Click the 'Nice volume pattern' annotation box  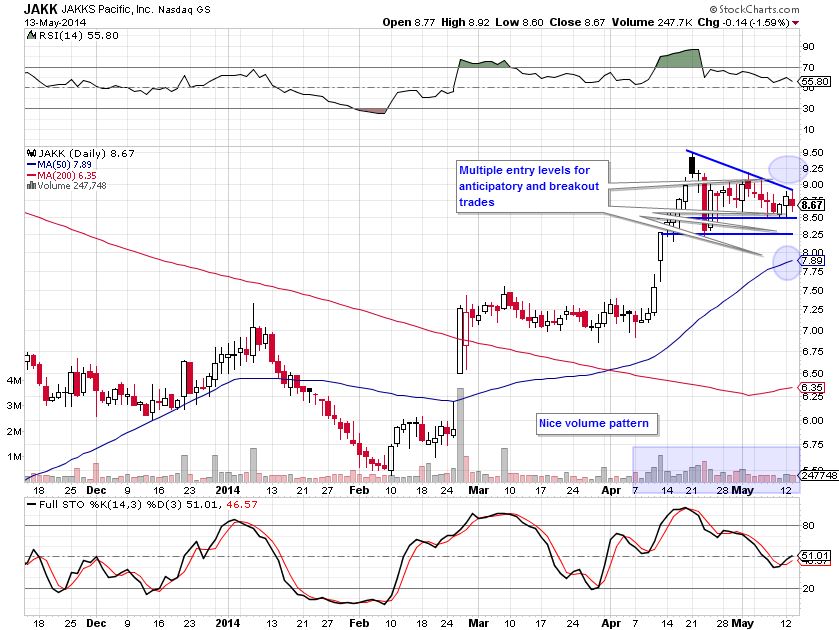point(597,424)
